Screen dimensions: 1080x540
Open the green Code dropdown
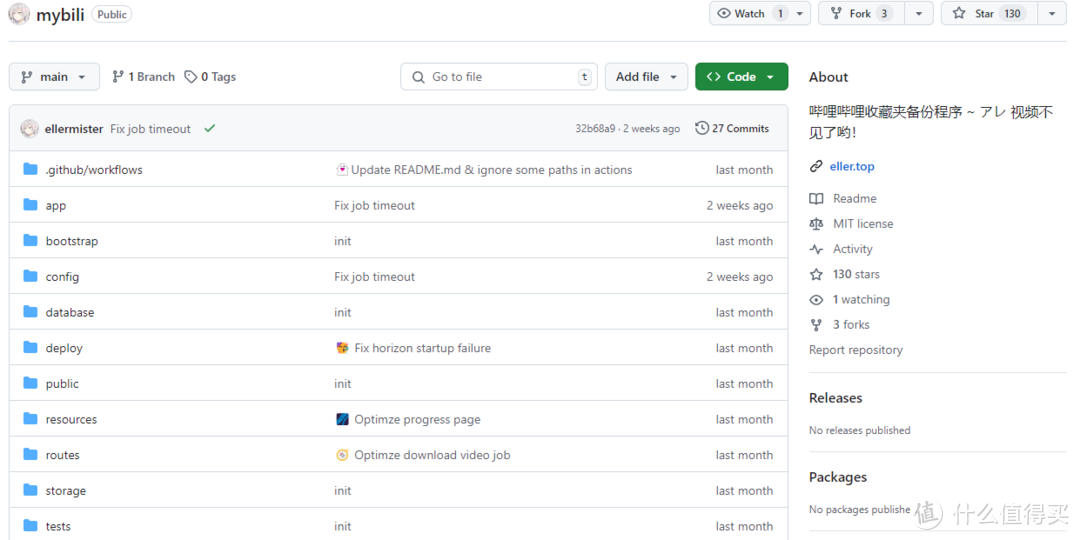click(x=741, y=77)
